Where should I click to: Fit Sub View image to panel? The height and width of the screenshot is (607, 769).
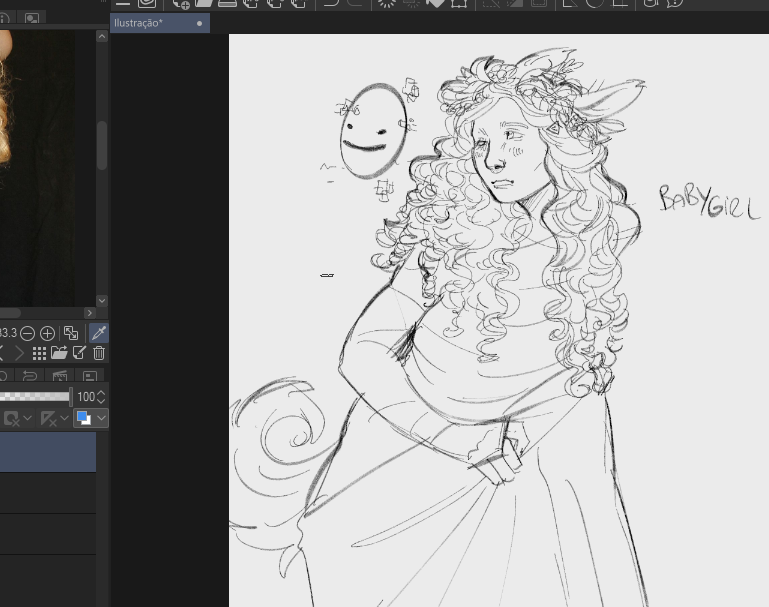coord(71,333)
